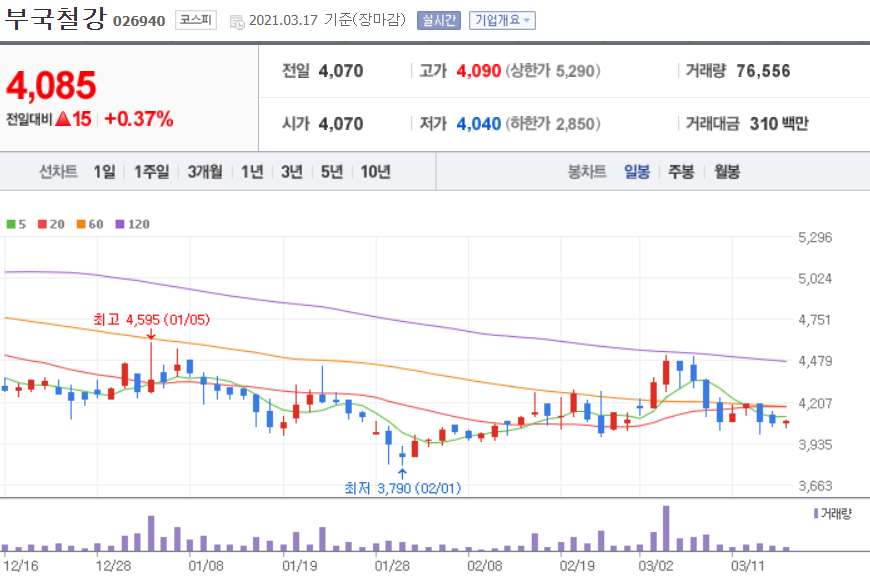Switch to 주봉 candle chart
Screen dimensions: 870x577
[681, 171]
